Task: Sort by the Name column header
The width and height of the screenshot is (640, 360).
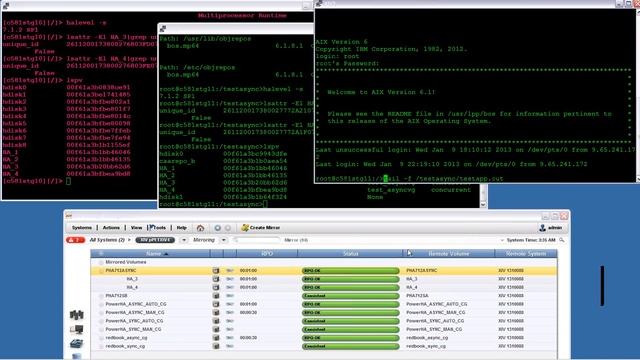Action: 156,254
